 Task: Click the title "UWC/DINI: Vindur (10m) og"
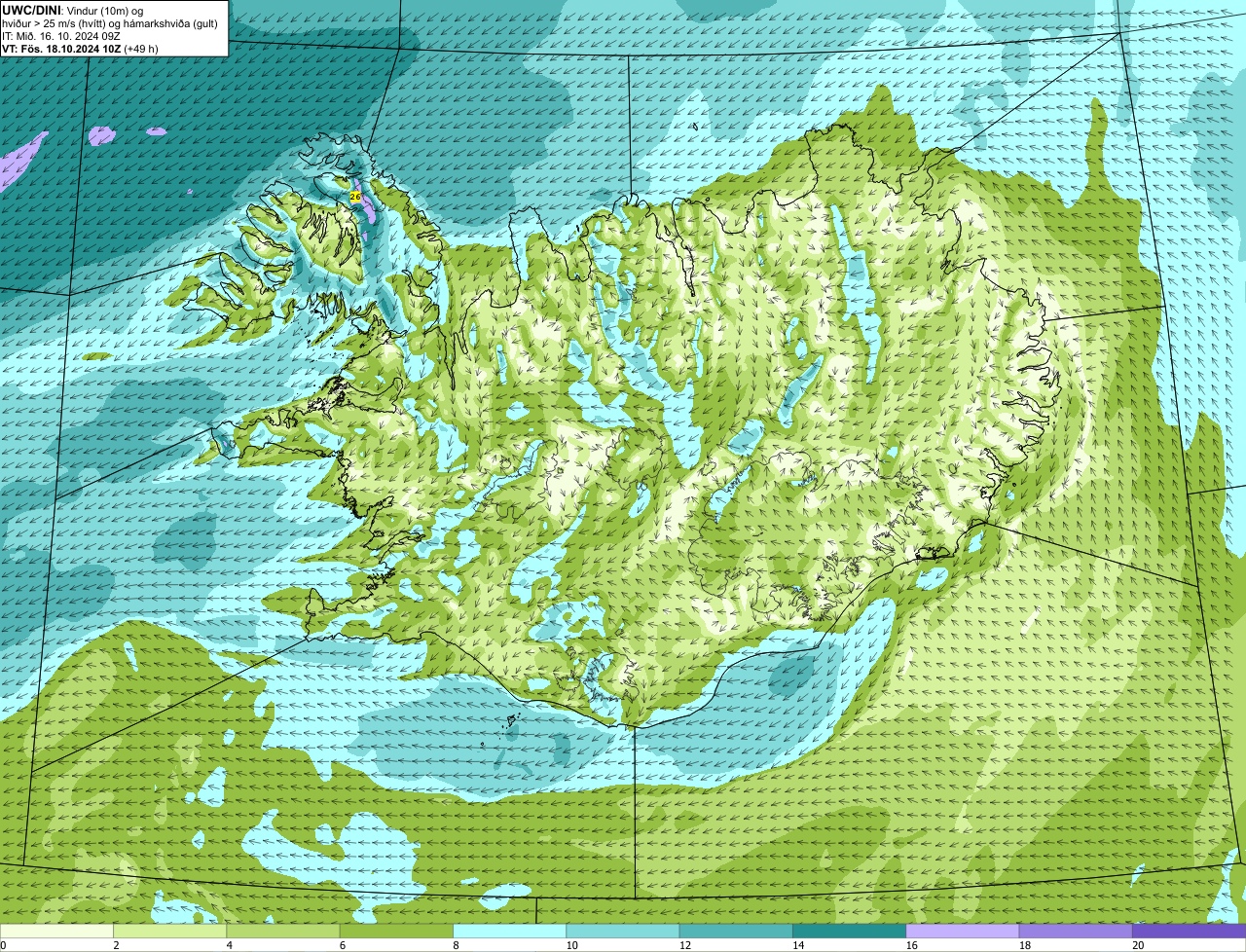[72, 10]
